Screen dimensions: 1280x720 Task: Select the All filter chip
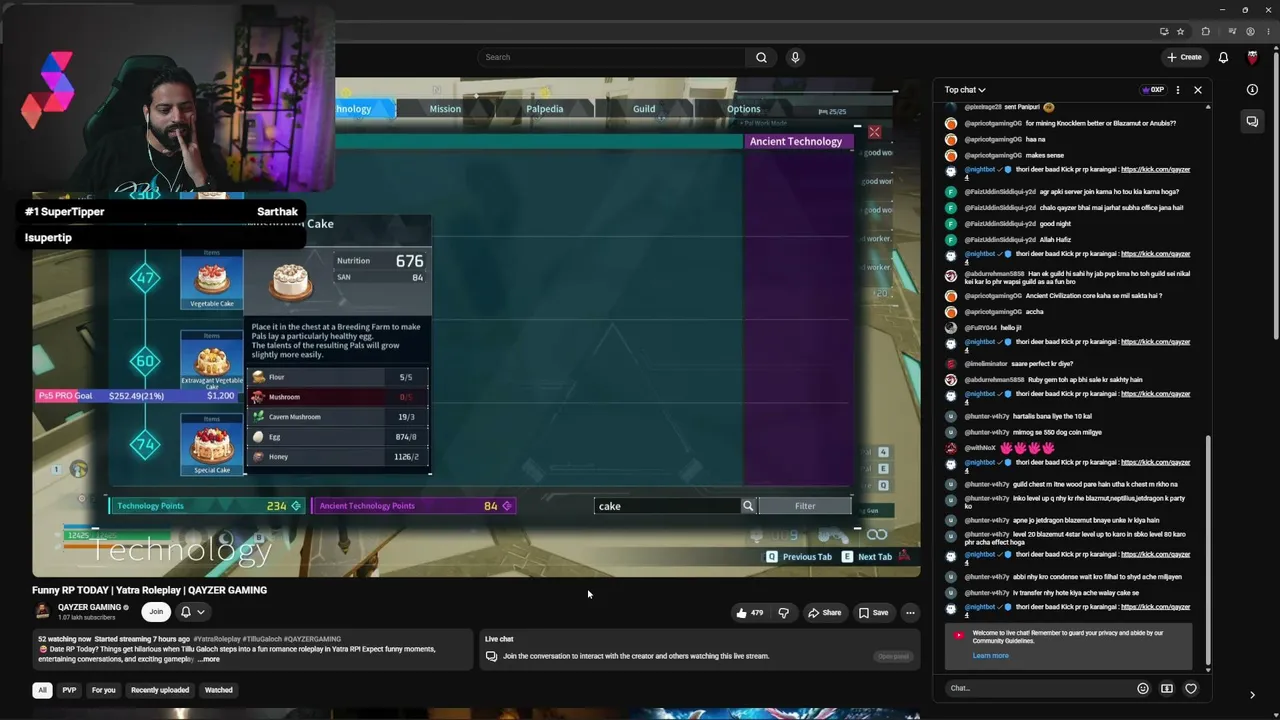42,690
